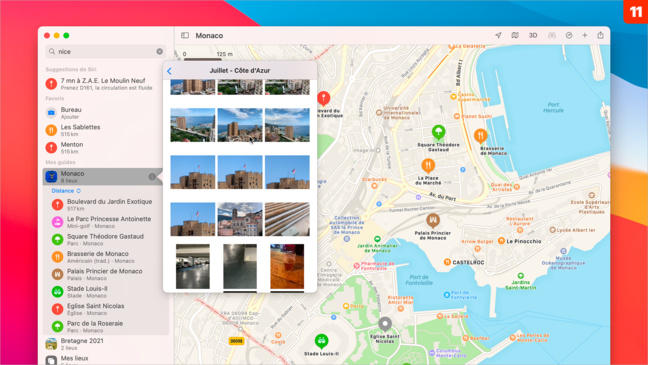
Task: Open Eglise Saint Nicolas in sidebar list
Action: pyautogui.click(x=106, y=309)
